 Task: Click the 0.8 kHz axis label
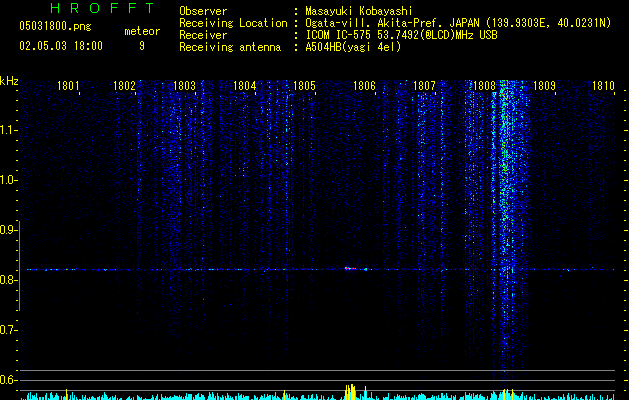[x=8, y=280]
